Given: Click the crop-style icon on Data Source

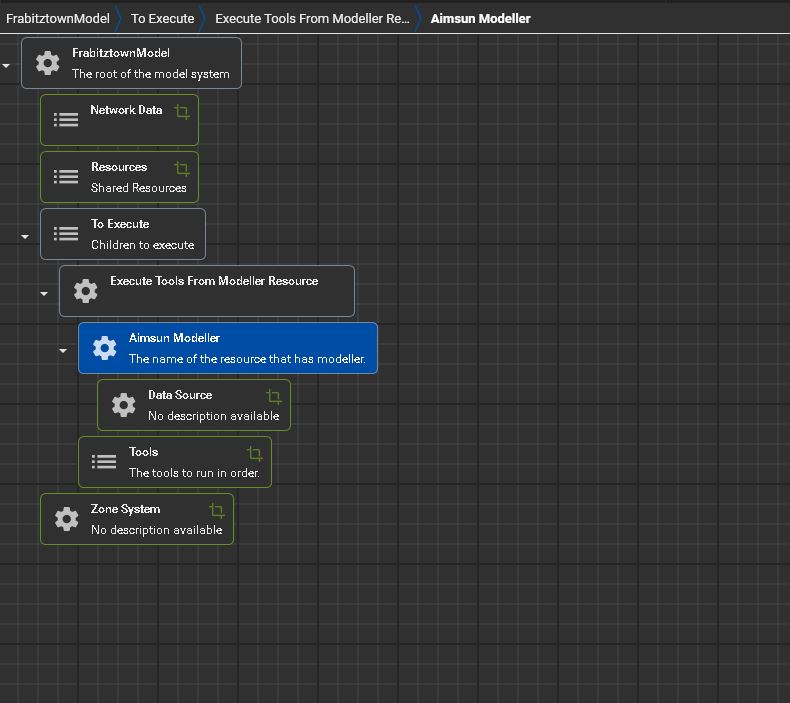Looking at the screenshot, I should [x=274, y=397].
